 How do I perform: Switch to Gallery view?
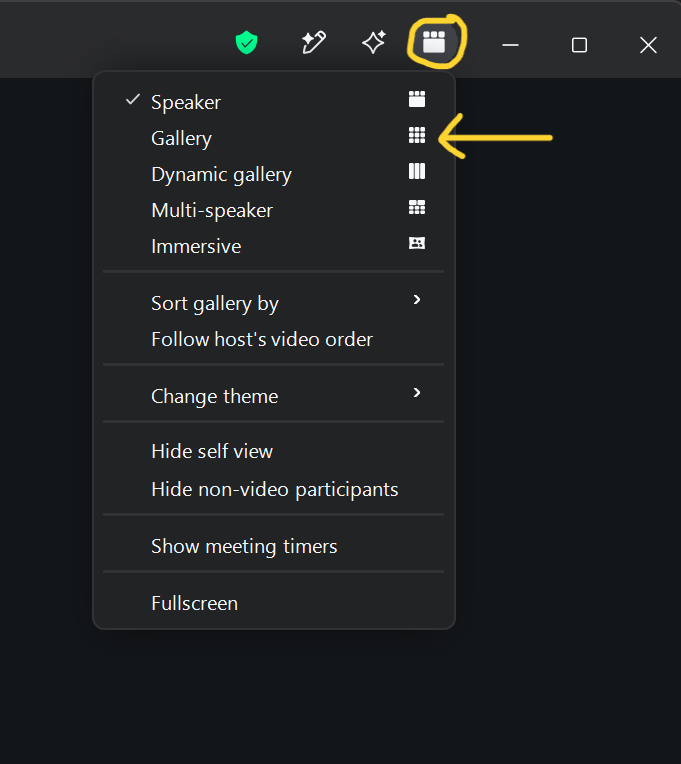pyautogui.click(x=274, y=138)
